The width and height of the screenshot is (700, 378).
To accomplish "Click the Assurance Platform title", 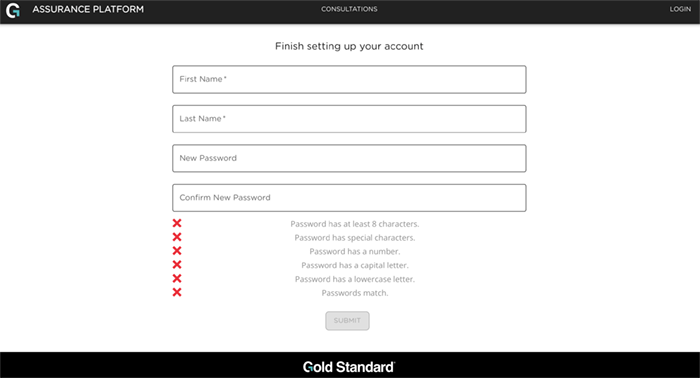I will [x=88, y=9].
